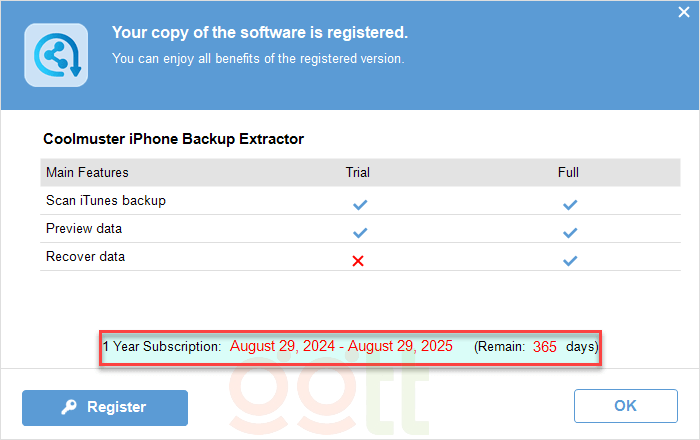The height and width of the screenshot is (440, 700).
Task: Select the Preview data row label
Action: (84, 228)
